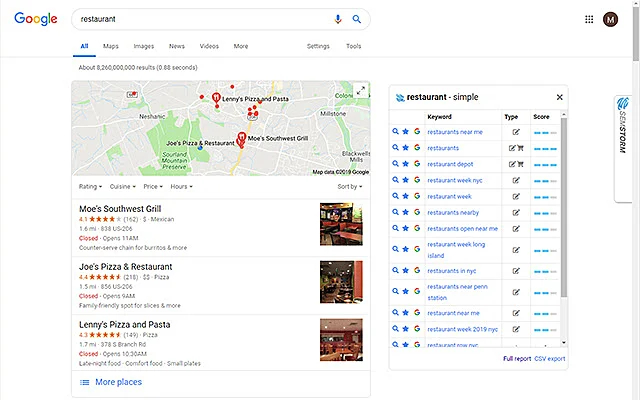
Task: Click the Keyword column header
Action: point(439,117)
